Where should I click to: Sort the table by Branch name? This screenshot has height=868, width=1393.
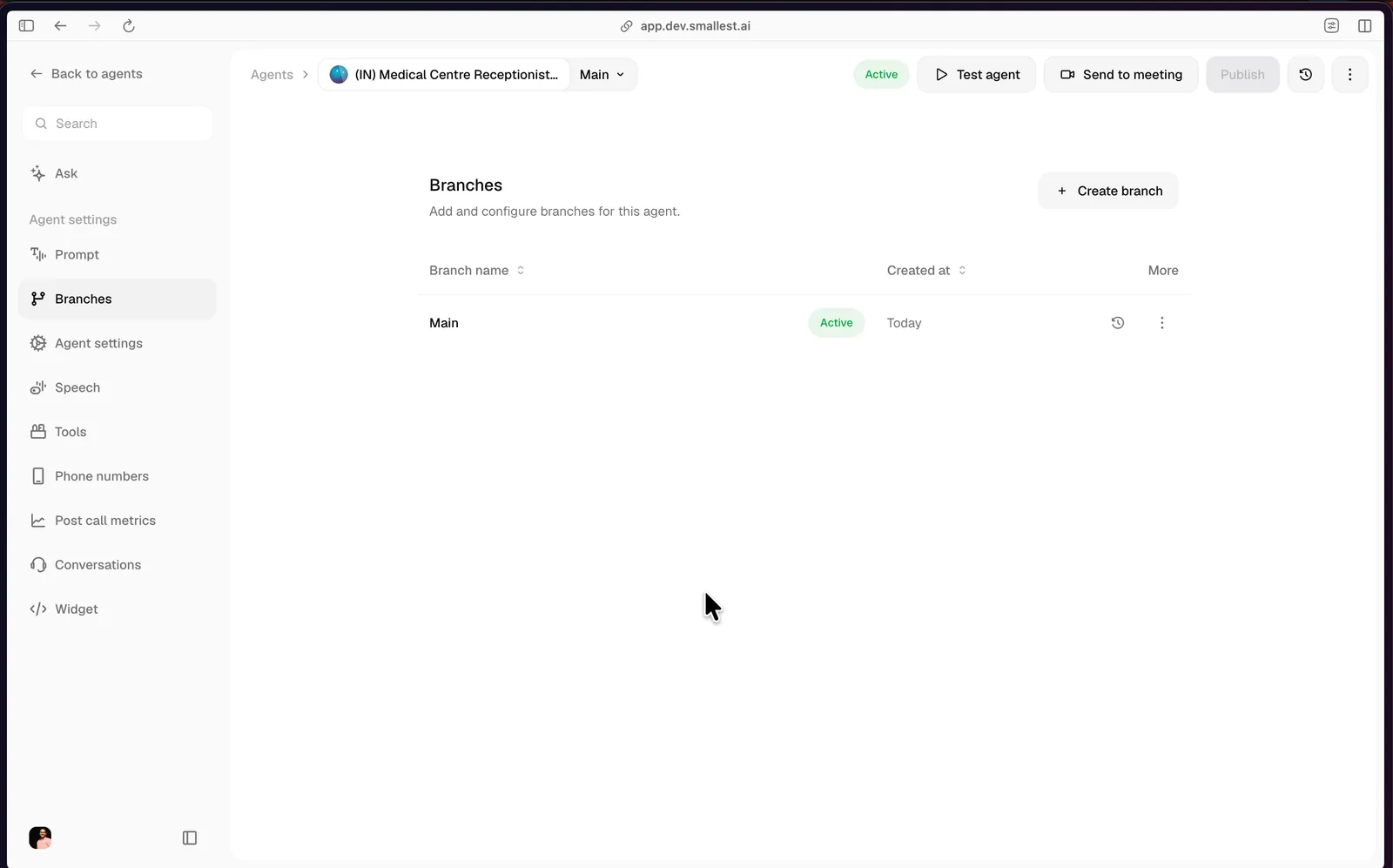(477, 271)
